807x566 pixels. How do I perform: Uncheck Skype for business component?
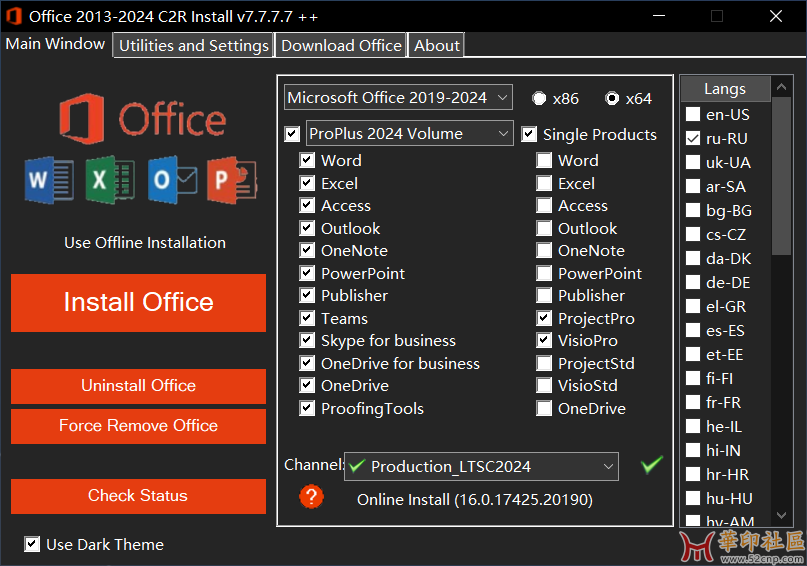[307, 340]
